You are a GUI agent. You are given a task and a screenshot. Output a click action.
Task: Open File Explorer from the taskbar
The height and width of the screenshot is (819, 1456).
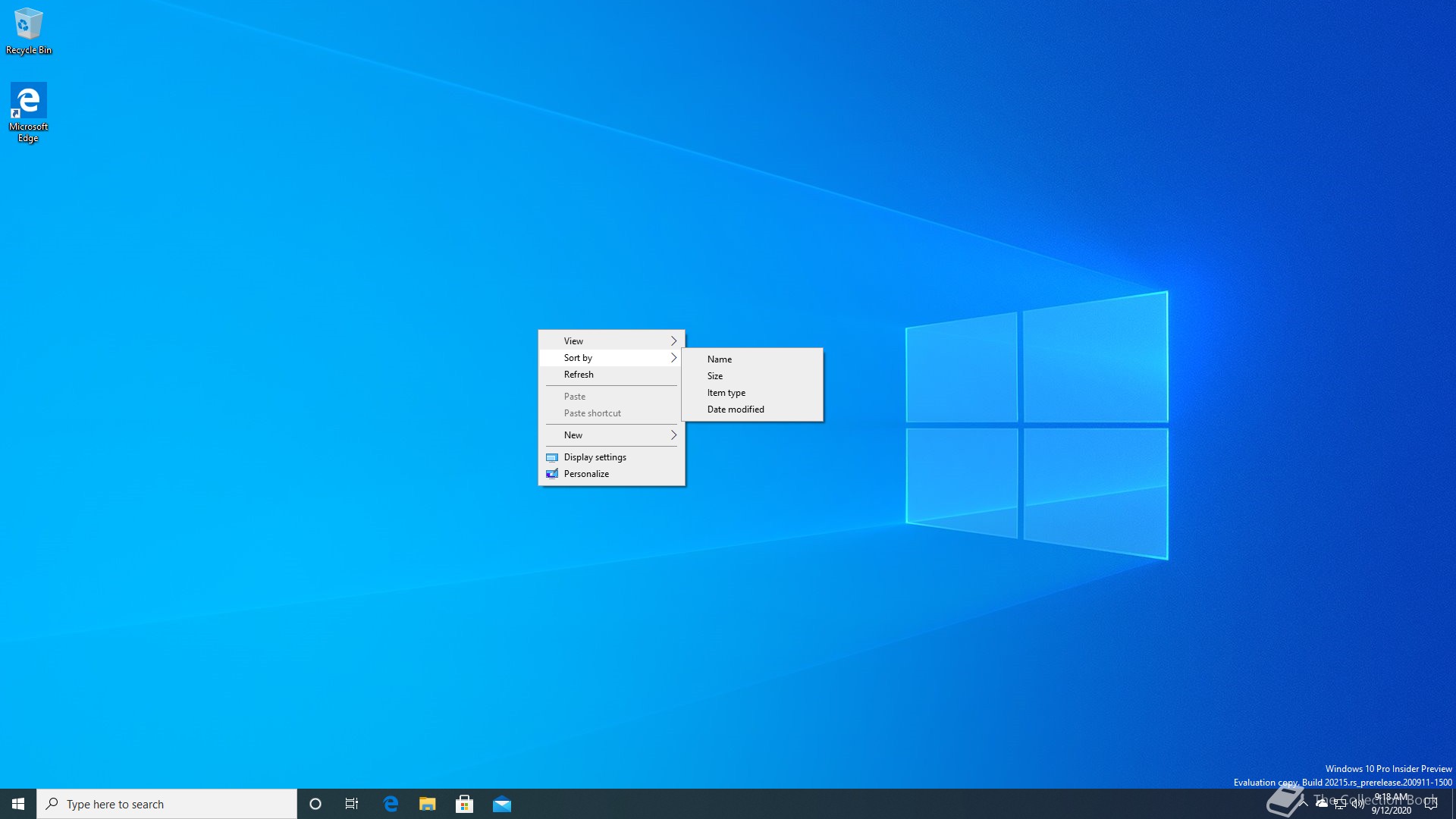coord(428,804)
